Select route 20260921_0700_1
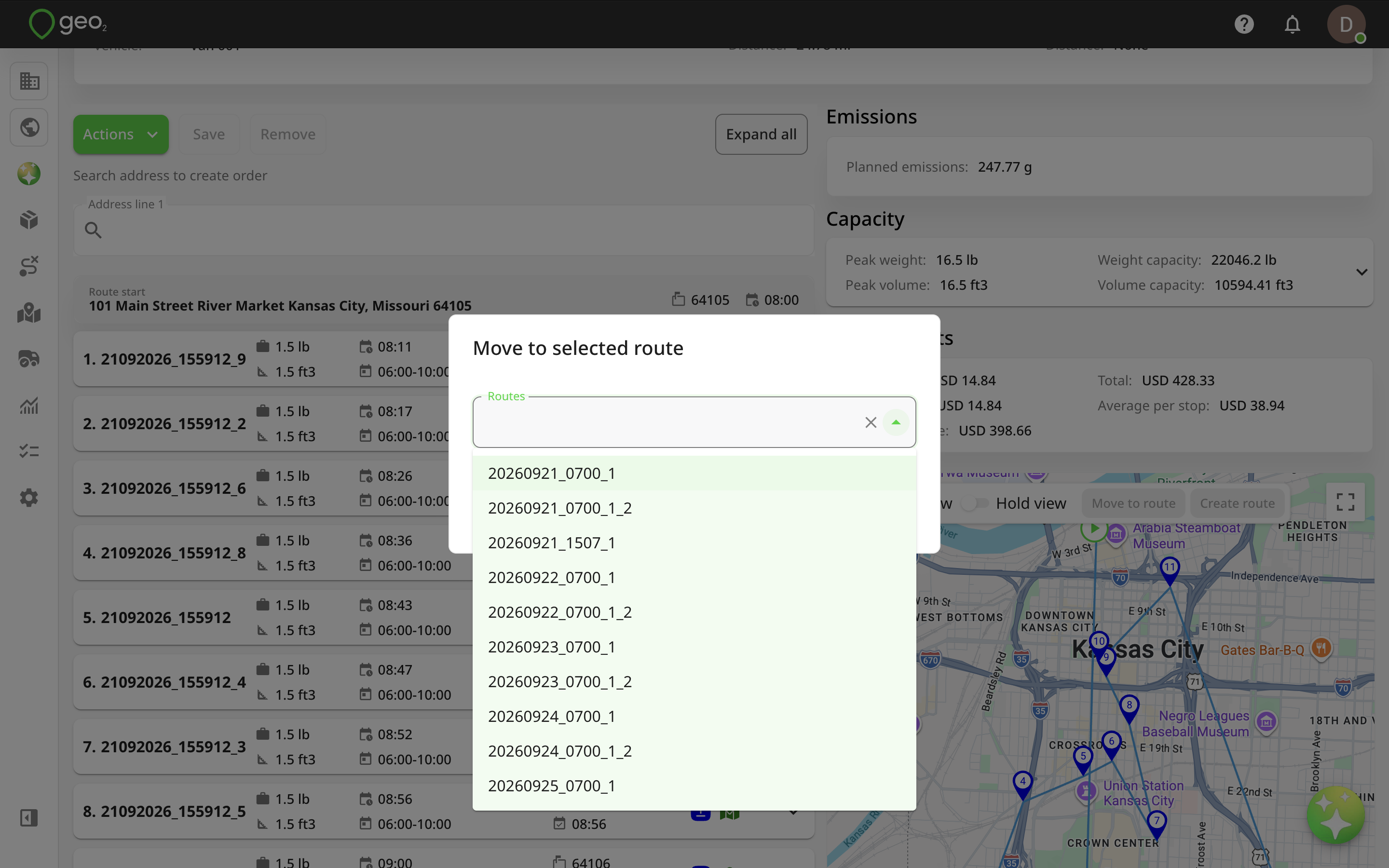 [694, 473]
